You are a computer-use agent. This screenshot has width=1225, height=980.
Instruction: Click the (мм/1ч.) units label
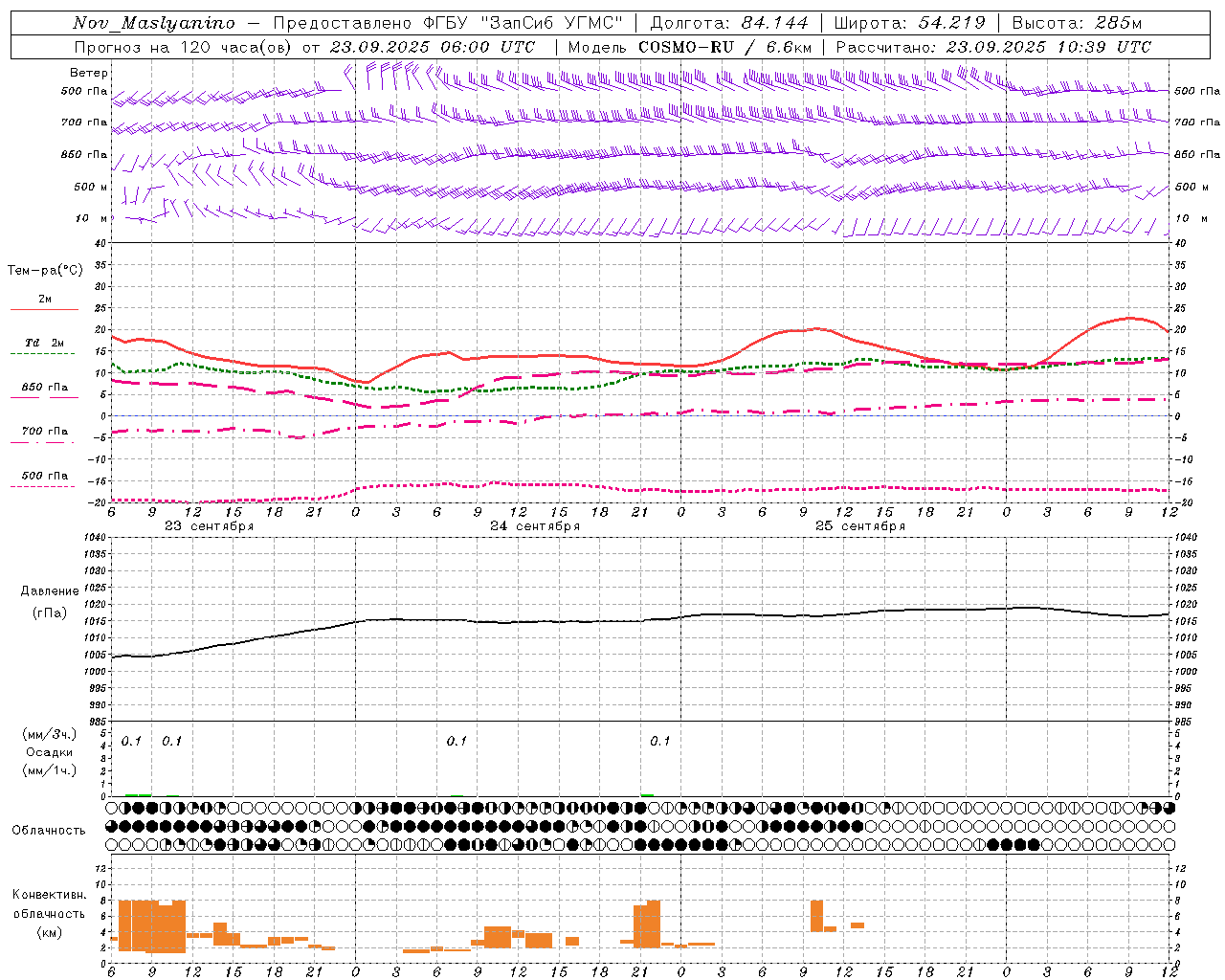point(50,770)
